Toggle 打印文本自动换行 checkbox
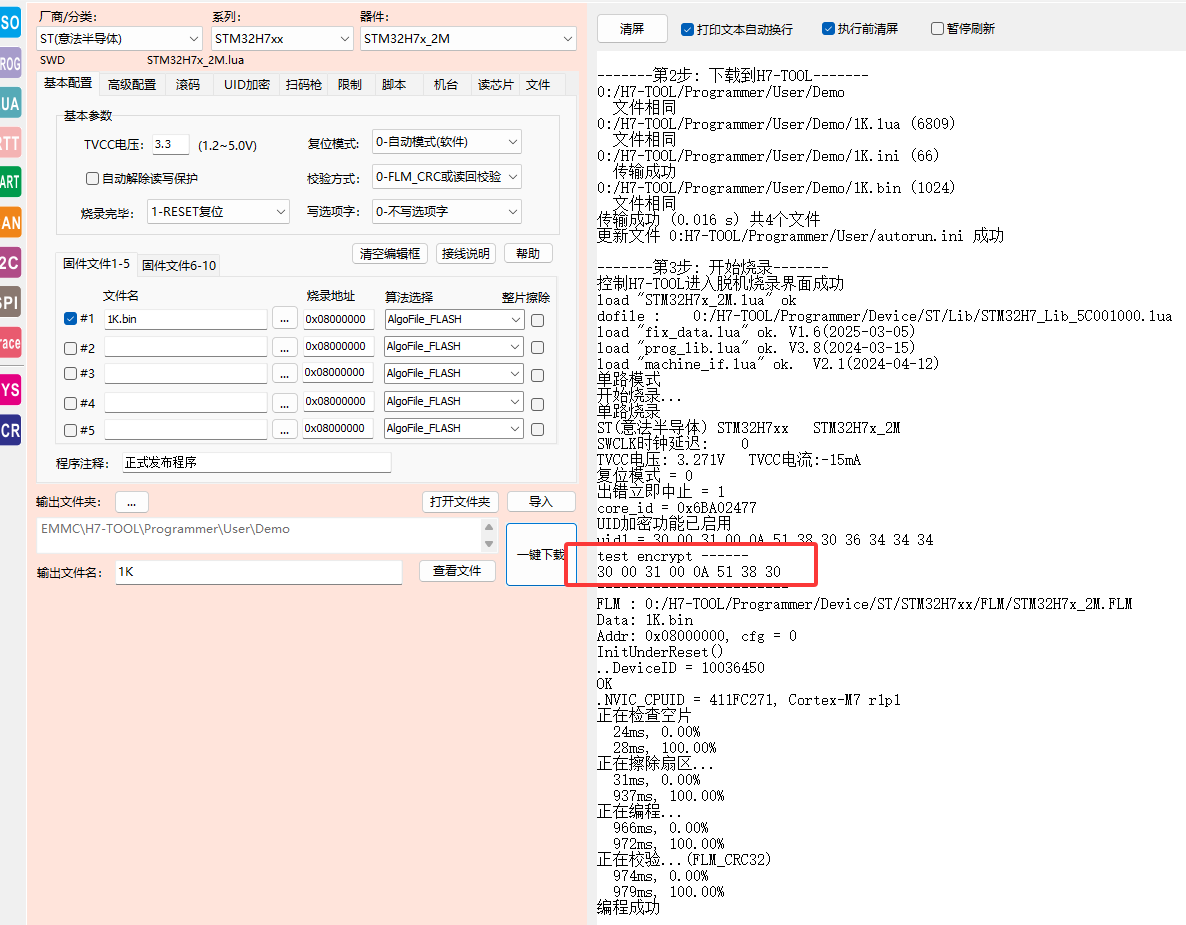 click(687, 29)
